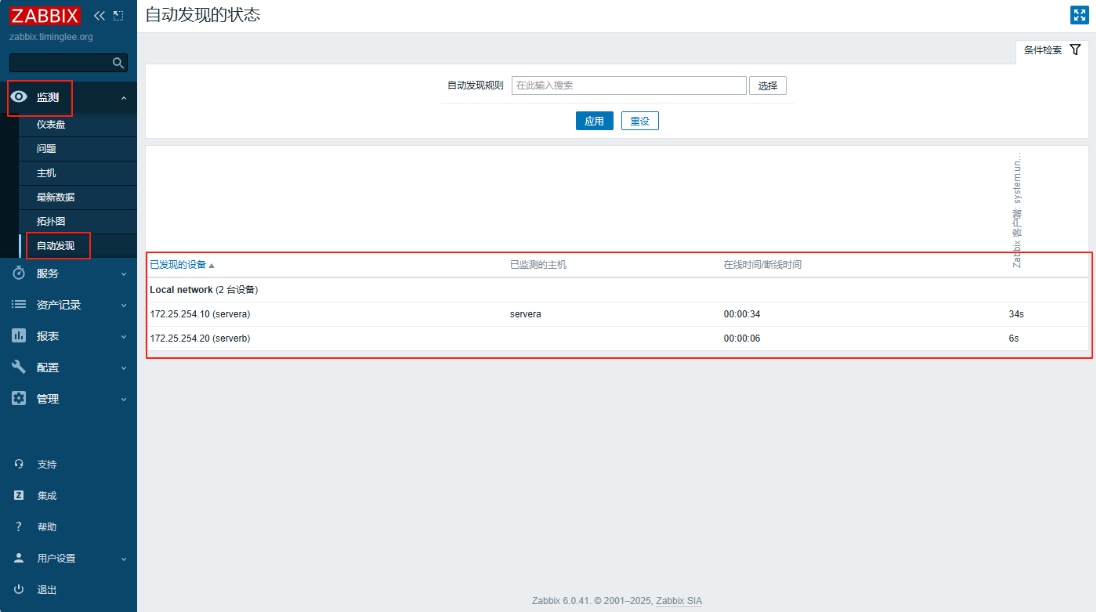Expand the 用户设置 menu chevron

(124, 559)
